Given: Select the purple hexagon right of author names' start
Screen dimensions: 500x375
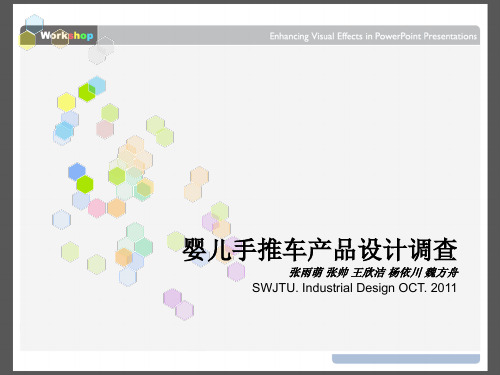Looking at the screenshot, I should coord(236,271).
